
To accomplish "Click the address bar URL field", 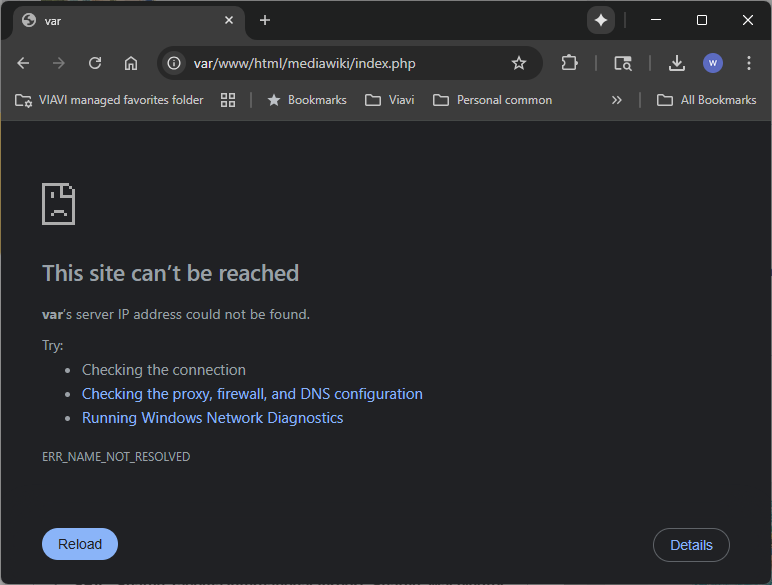I will pyautogui.click(x=340, y=63).
